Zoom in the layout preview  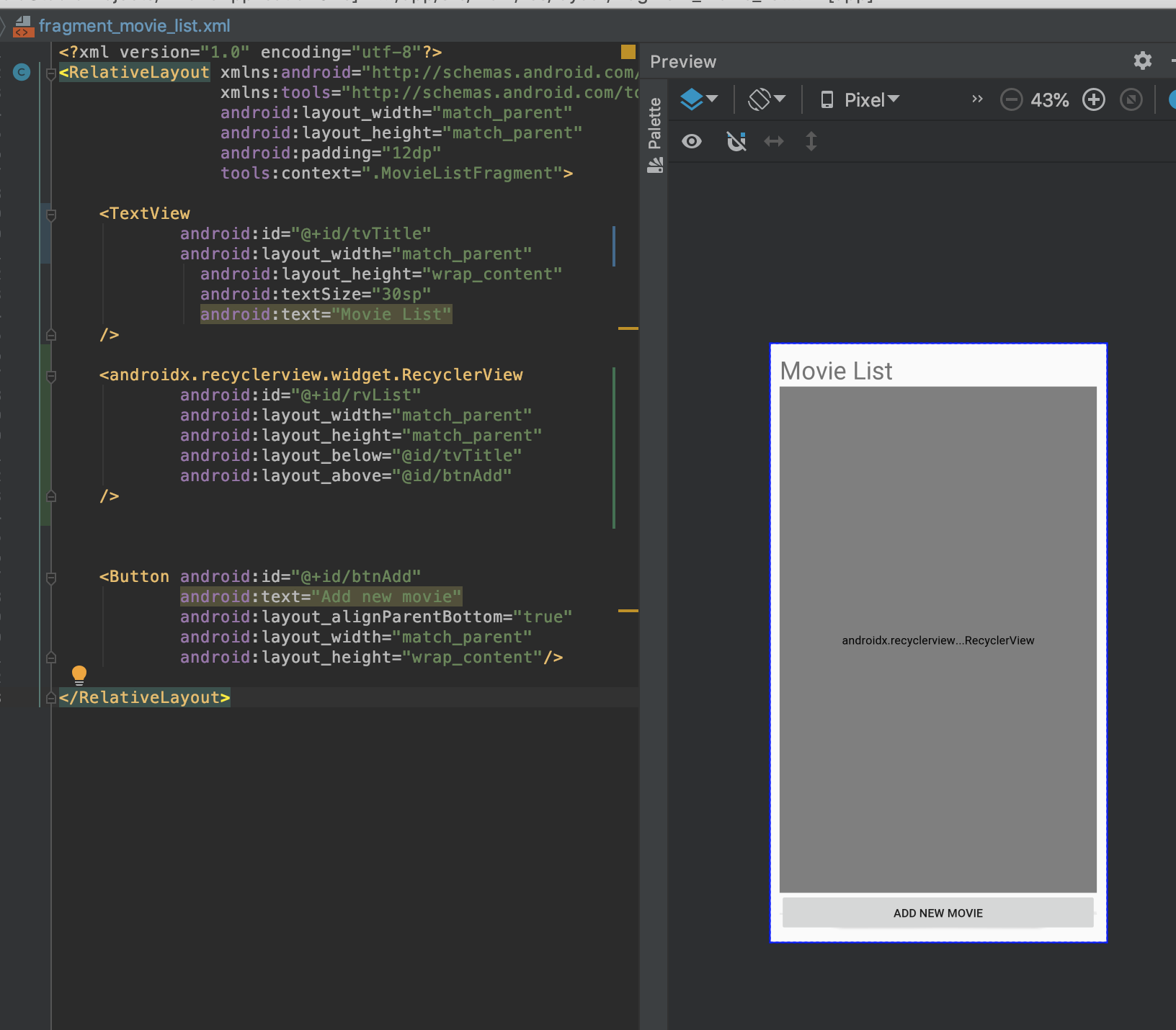pos(1093,99)
